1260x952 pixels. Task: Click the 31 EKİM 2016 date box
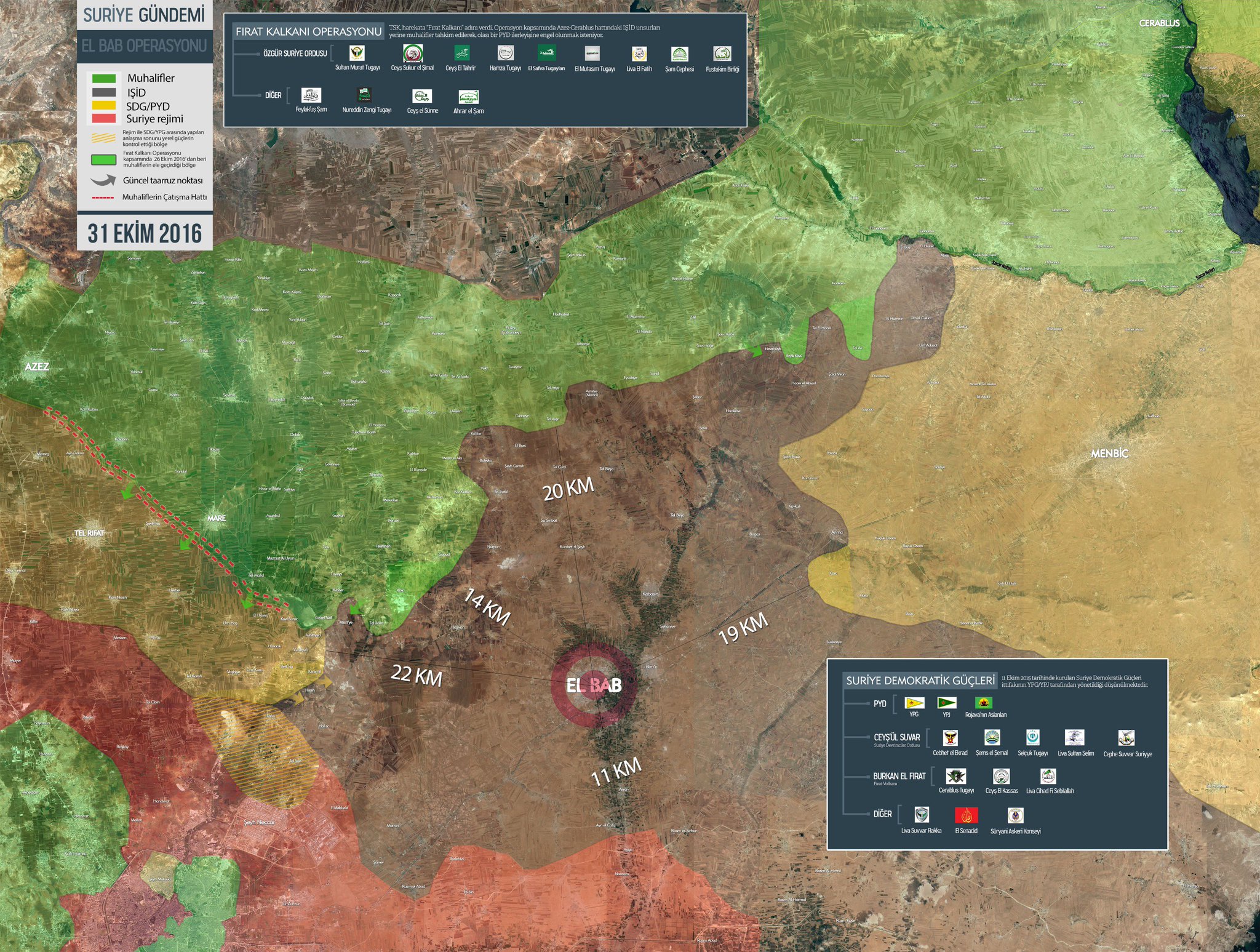click(145, 234)
